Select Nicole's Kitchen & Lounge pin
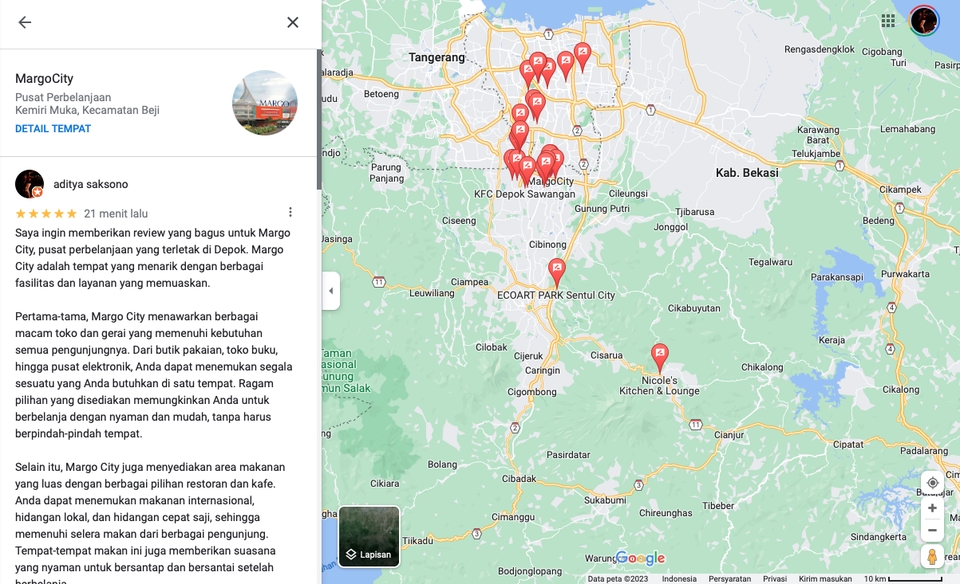The width and height of the screenshot is (960, 584). coord(659,358)
